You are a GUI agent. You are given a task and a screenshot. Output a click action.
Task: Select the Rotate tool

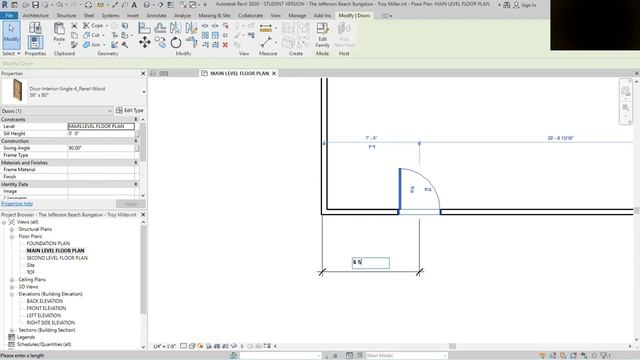[x=176, y=42]
